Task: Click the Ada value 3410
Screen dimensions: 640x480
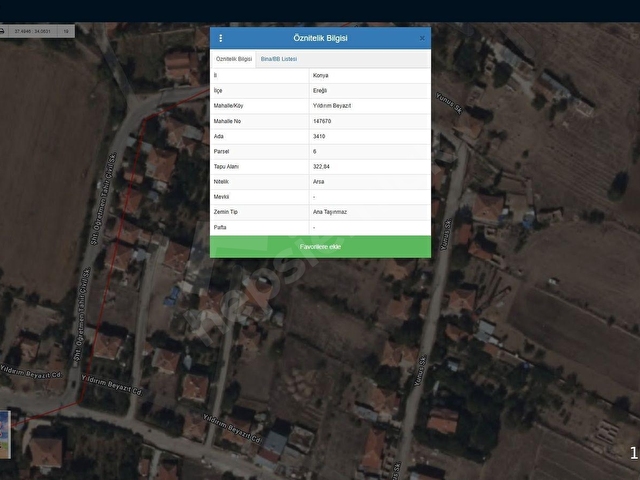Action: pos(319,136)
